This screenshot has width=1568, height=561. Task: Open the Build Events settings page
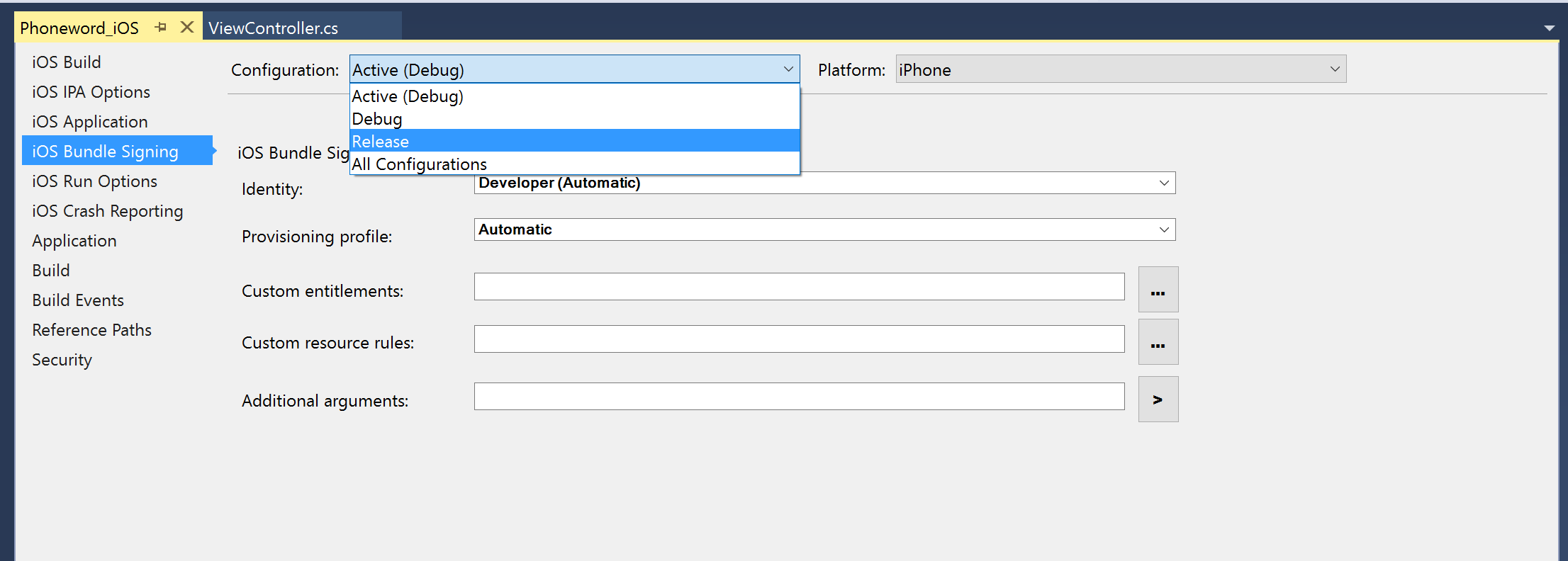77,300
